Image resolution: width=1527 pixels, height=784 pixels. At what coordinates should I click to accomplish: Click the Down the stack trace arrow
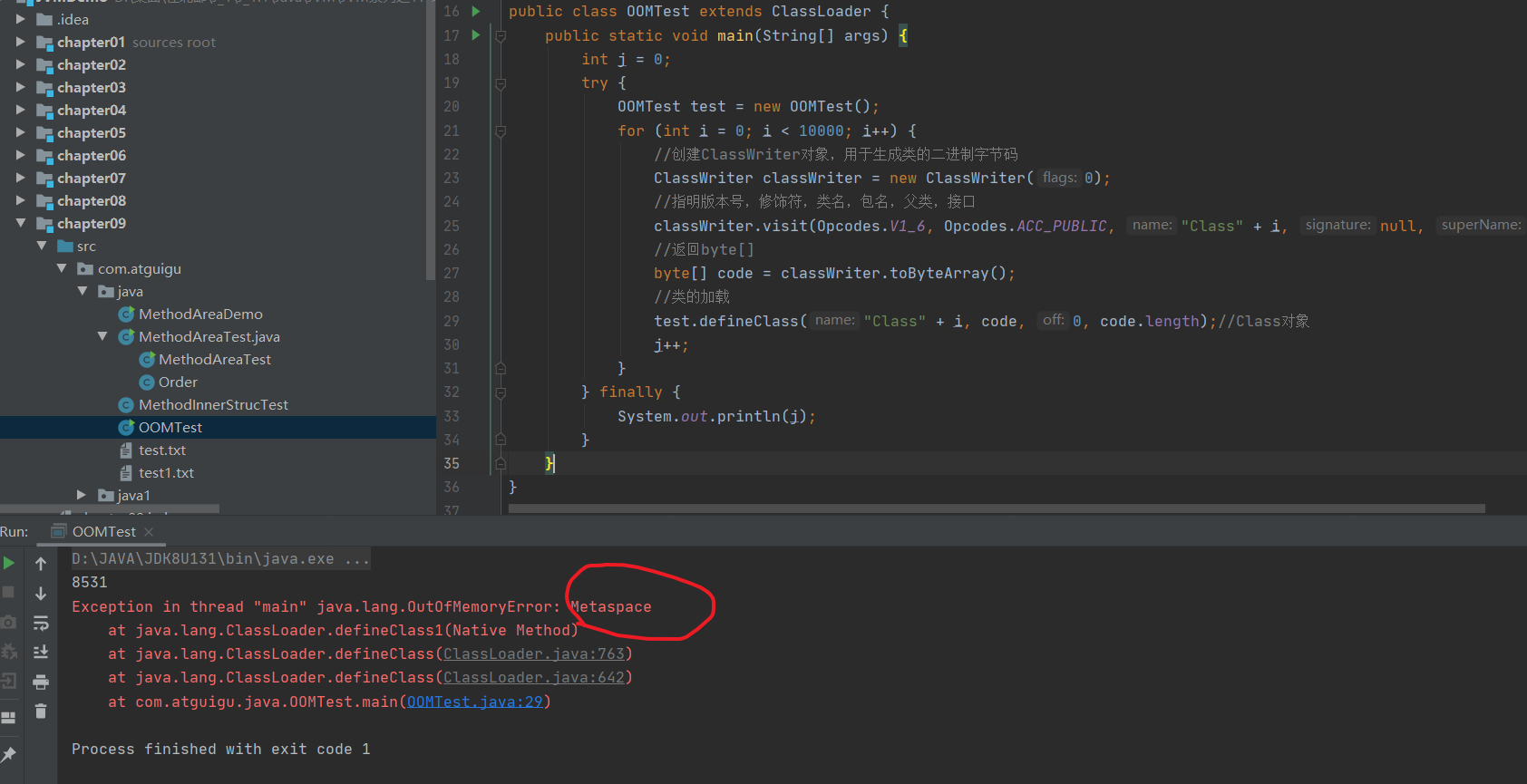pos(41,593)
